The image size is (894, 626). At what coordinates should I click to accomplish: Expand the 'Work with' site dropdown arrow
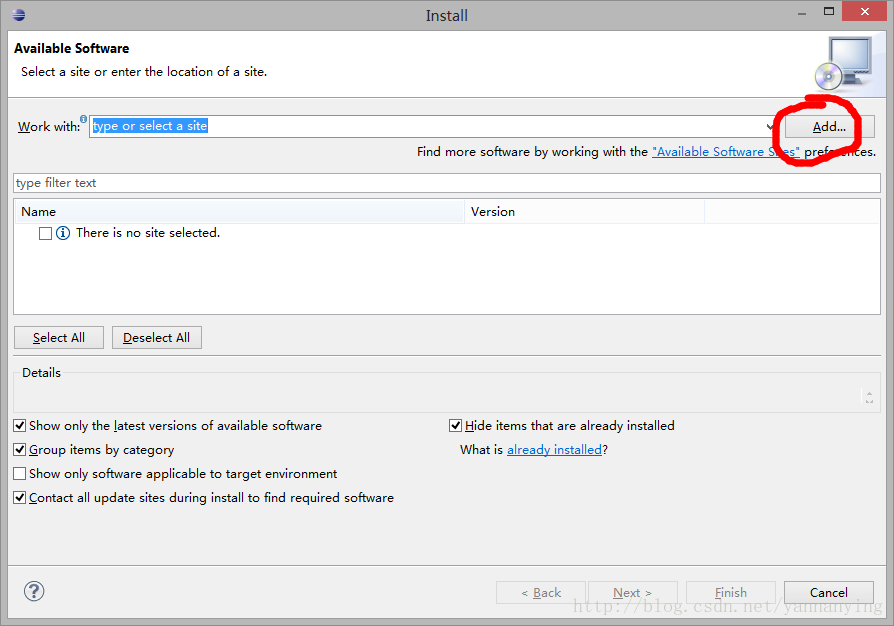coord(770,127)
